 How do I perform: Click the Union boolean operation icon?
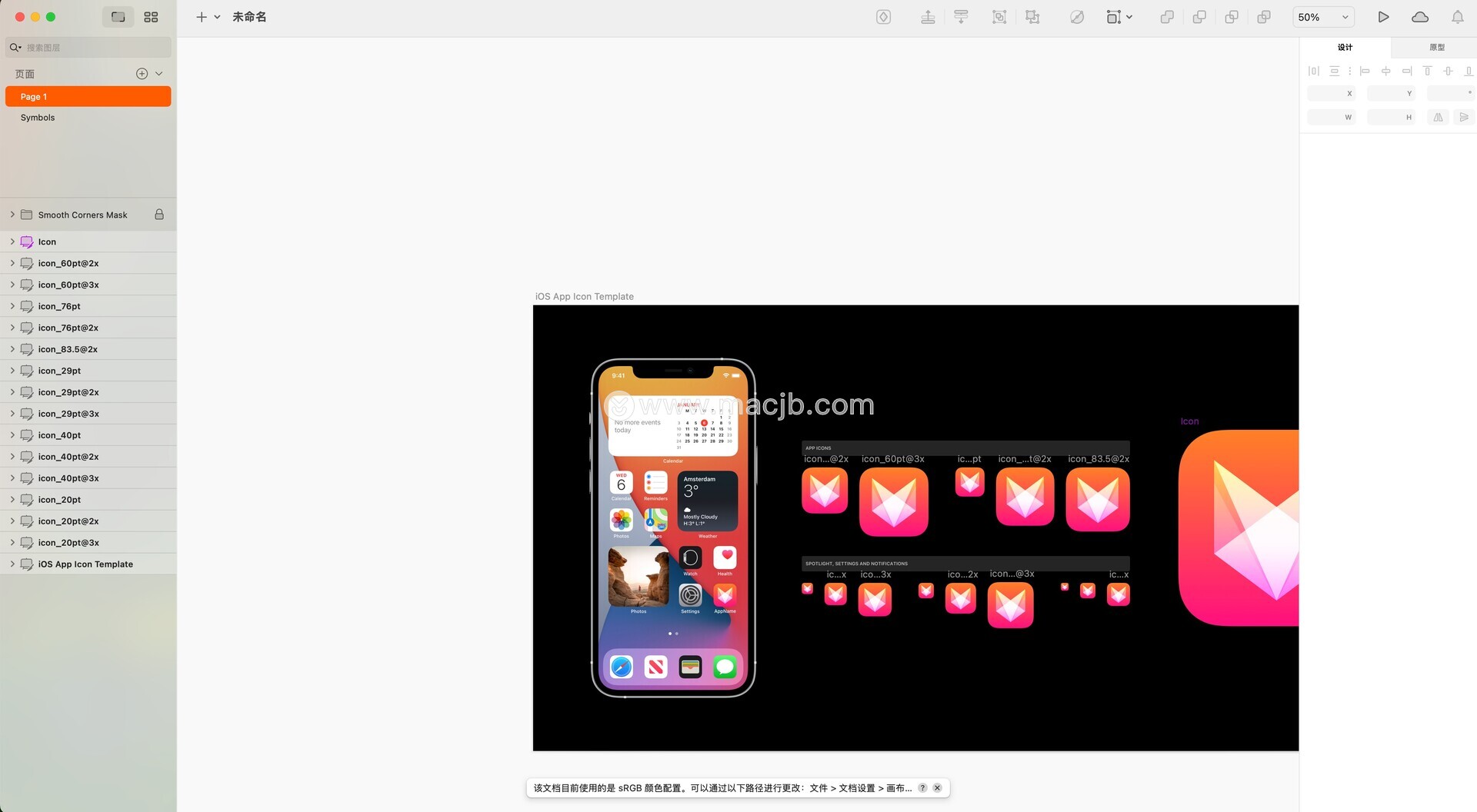1167,17
